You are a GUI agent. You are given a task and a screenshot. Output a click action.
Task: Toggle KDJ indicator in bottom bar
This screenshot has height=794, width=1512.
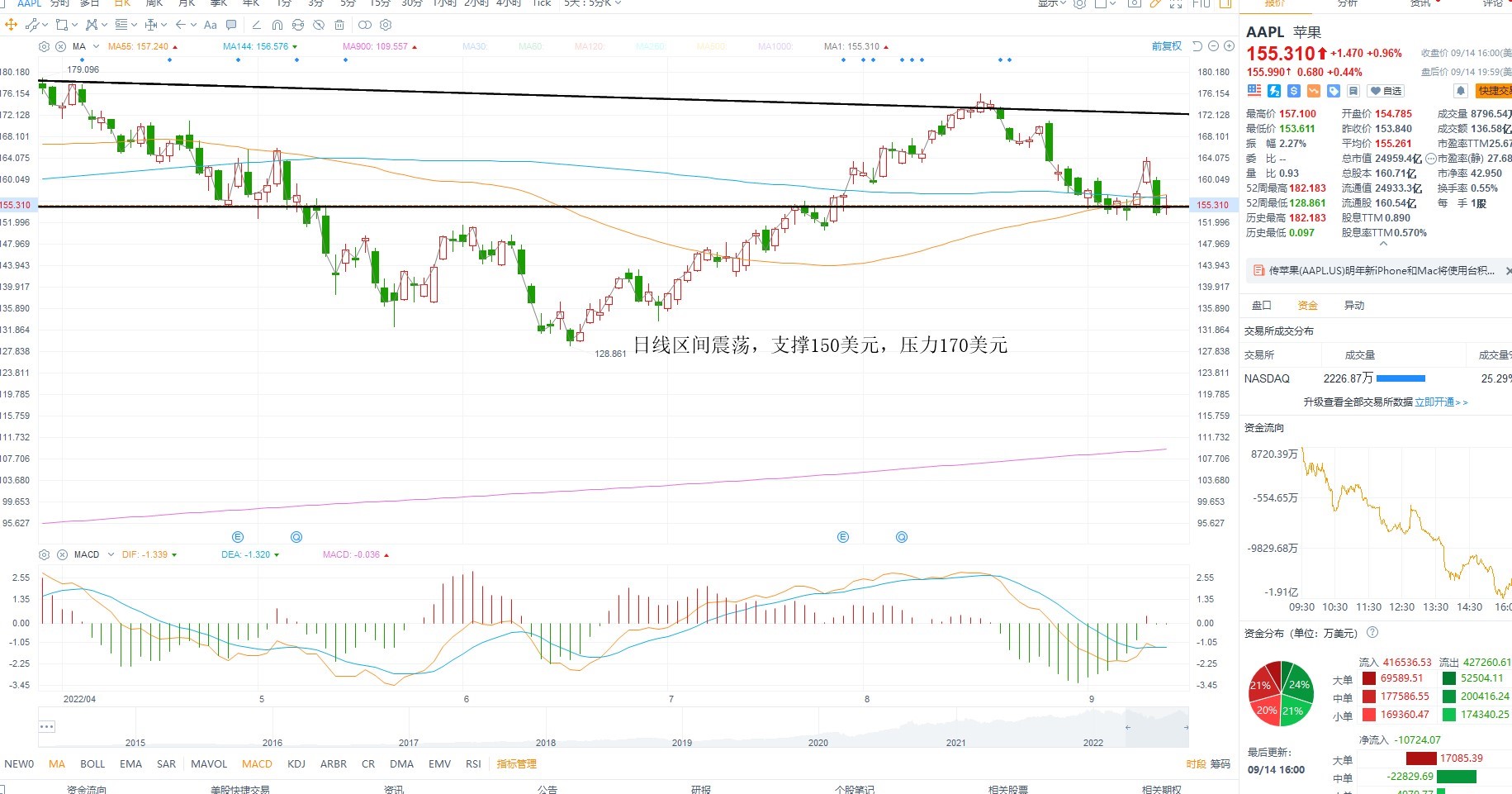point(296,764)
